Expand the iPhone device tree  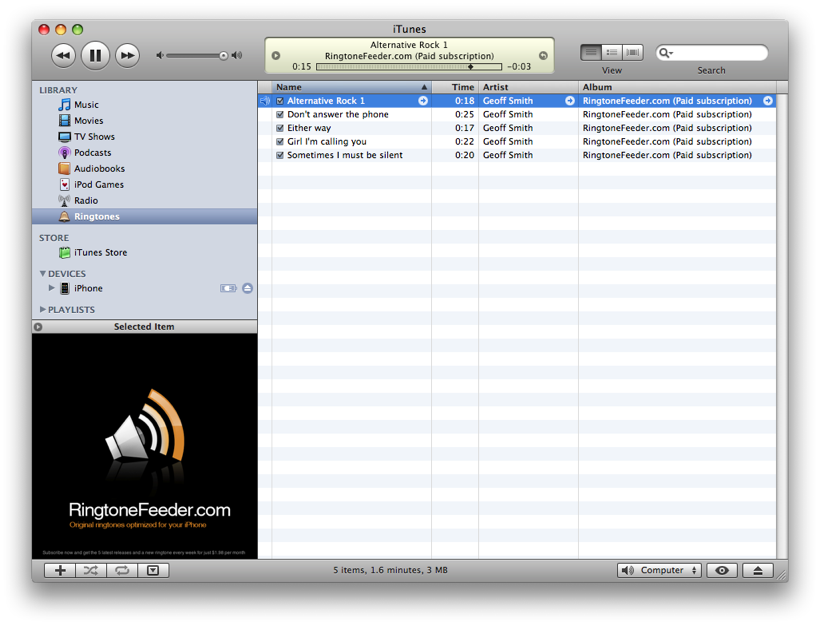51,288
